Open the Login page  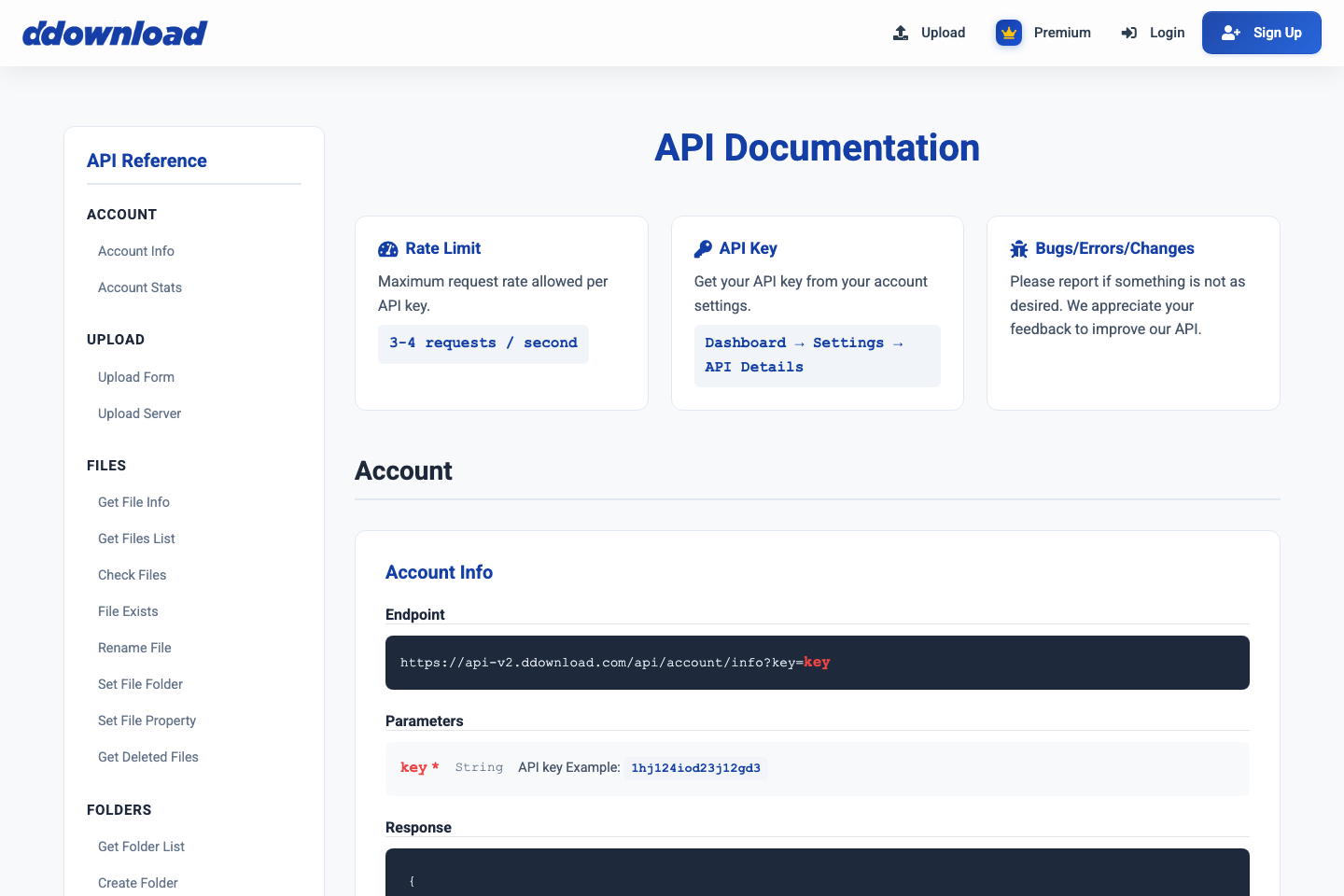coord(1167,32)
